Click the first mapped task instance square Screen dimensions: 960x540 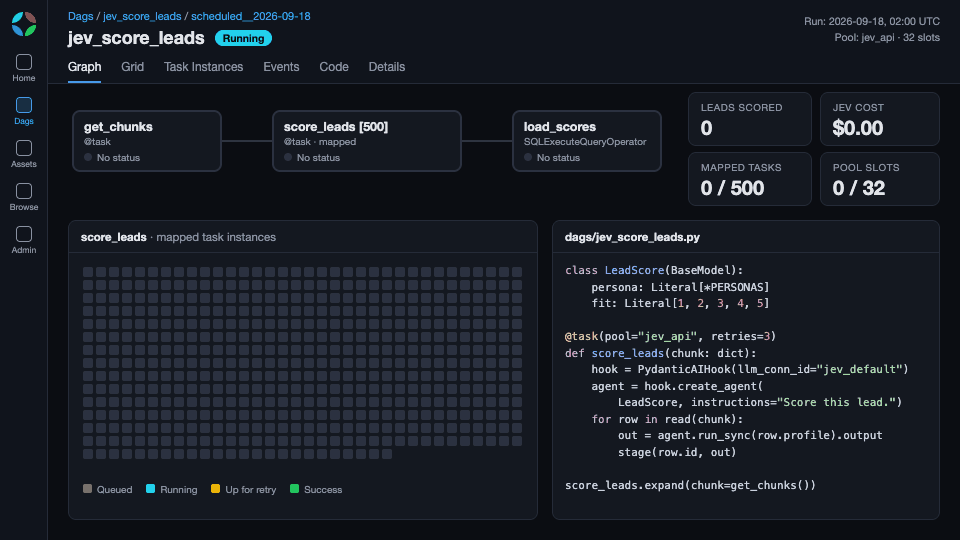click(88, 271)
